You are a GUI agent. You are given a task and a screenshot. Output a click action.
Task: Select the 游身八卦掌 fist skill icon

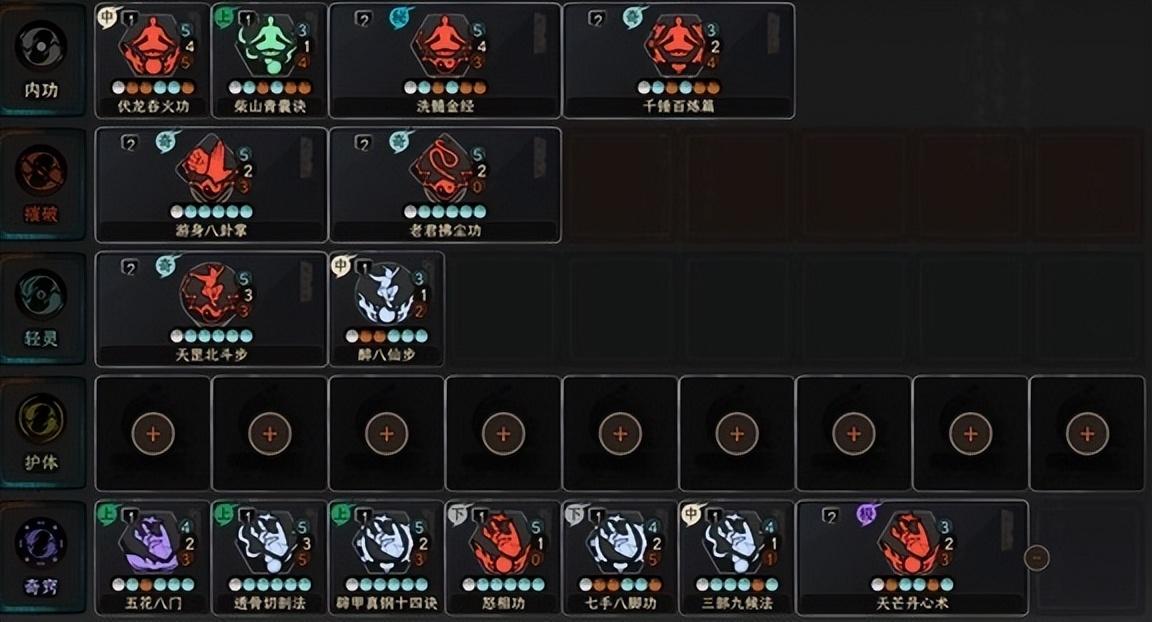click(209, 170)
